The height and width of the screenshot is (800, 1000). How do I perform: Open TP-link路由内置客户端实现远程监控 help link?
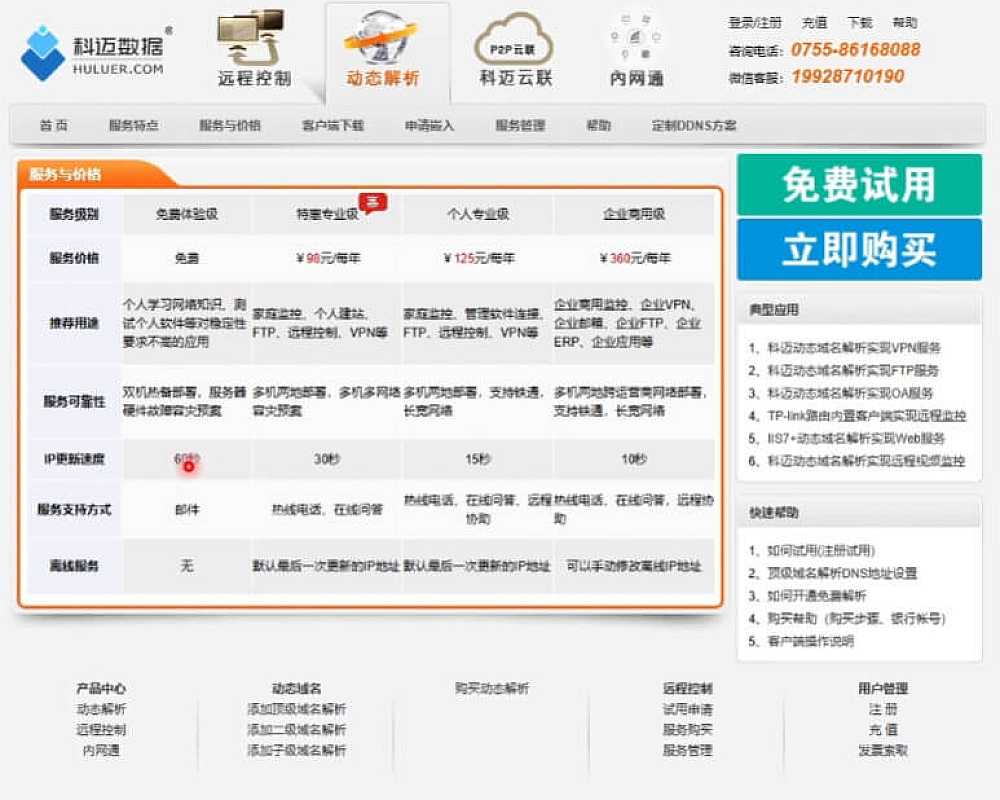point(866,415)
